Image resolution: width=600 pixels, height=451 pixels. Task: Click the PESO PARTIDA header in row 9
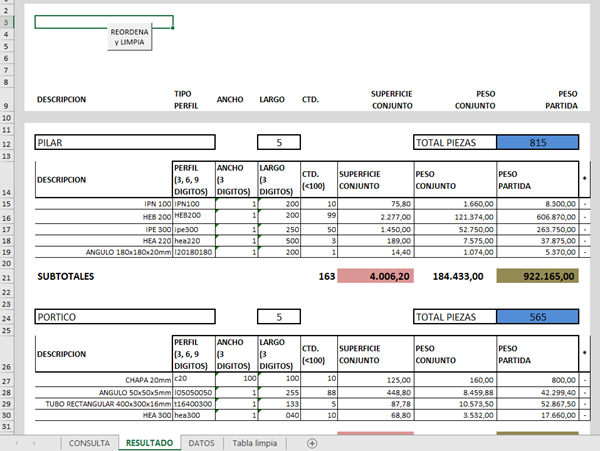[x=561, y=99]
